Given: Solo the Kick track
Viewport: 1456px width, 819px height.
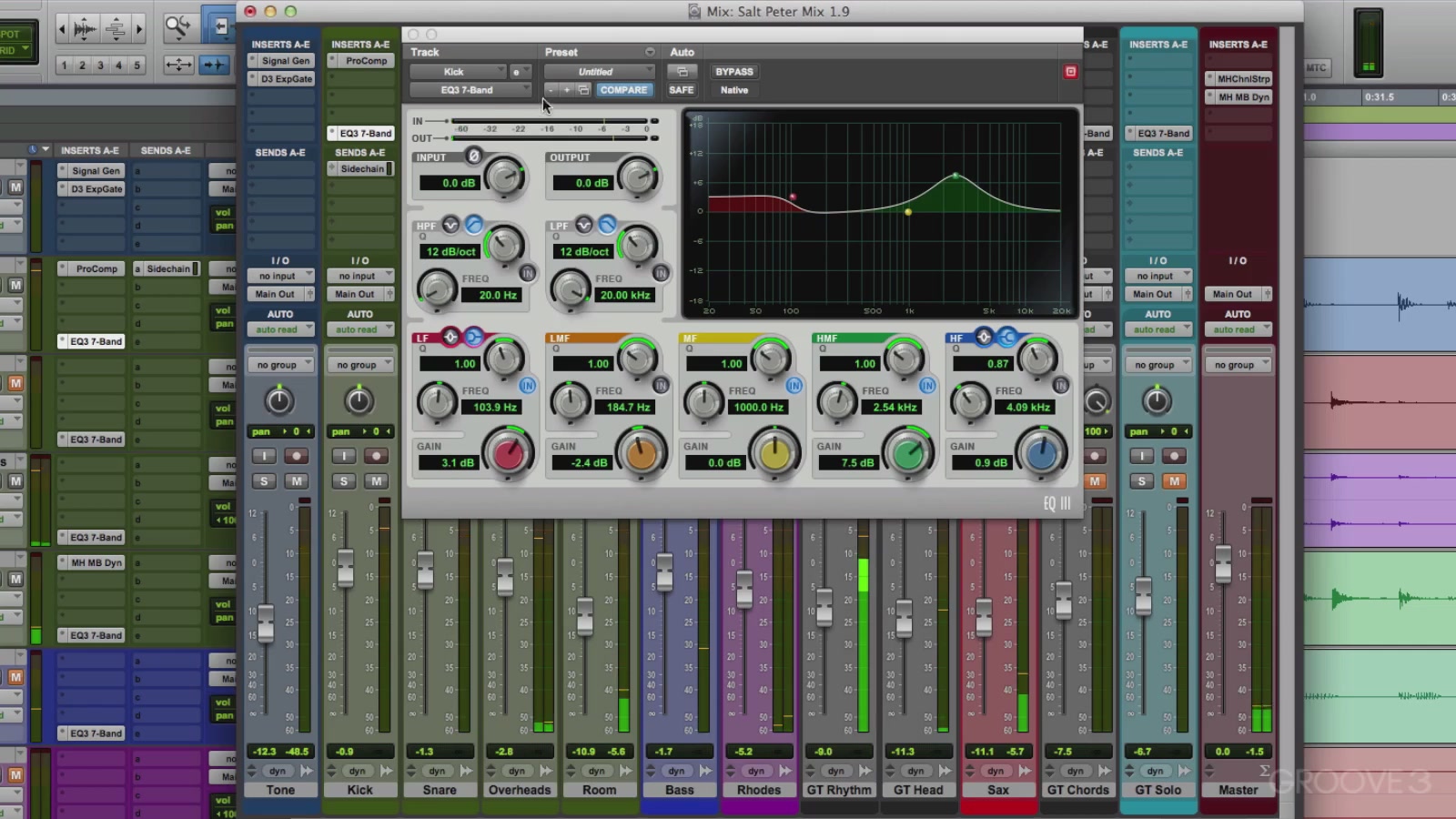Looking at the screenshot, I should click(x=343, y=480).
